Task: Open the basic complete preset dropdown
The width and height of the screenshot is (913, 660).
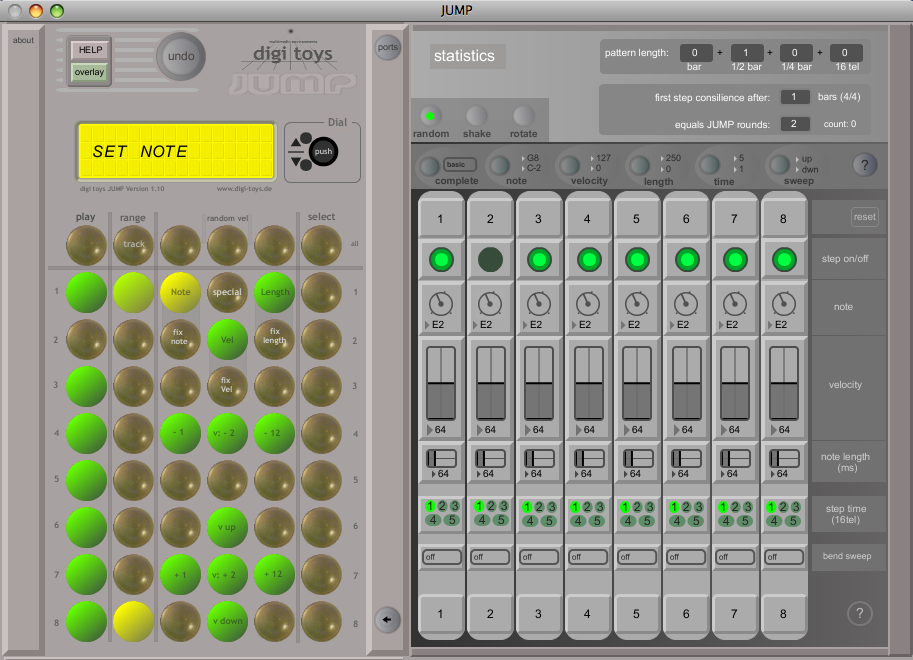Action: point(460,164)
